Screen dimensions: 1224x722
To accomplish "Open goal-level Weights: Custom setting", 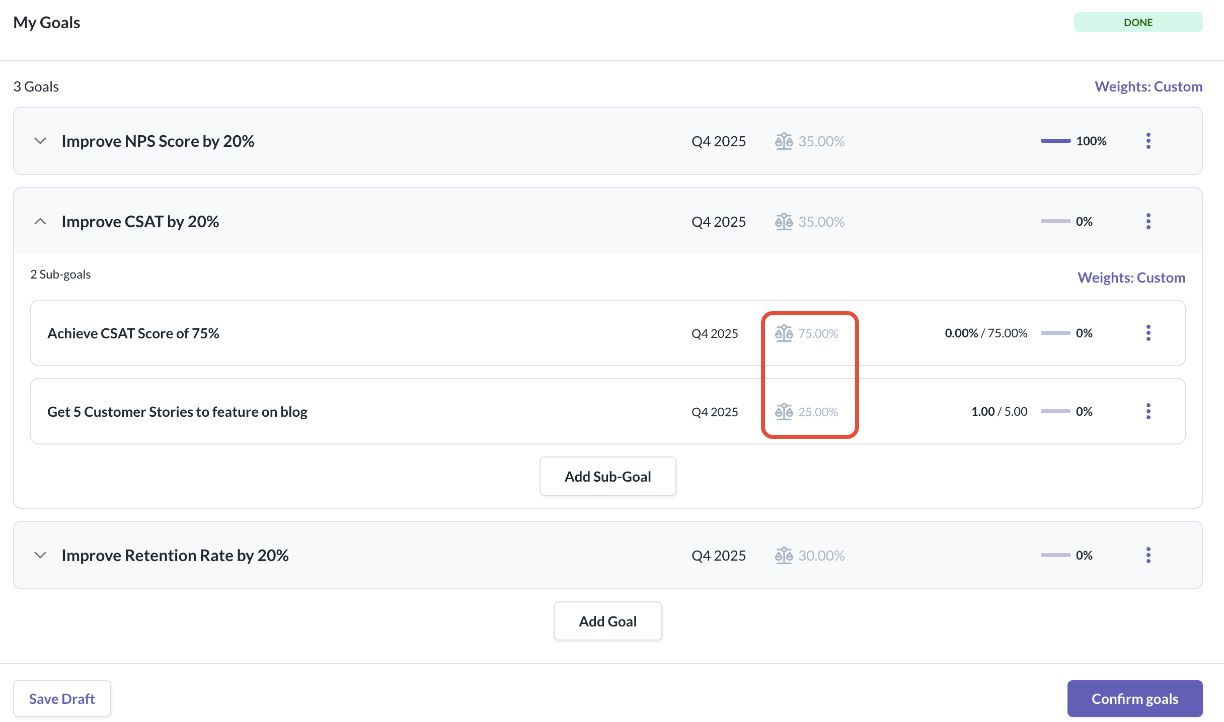I will pyautogui.click(x=1148, y=87).
